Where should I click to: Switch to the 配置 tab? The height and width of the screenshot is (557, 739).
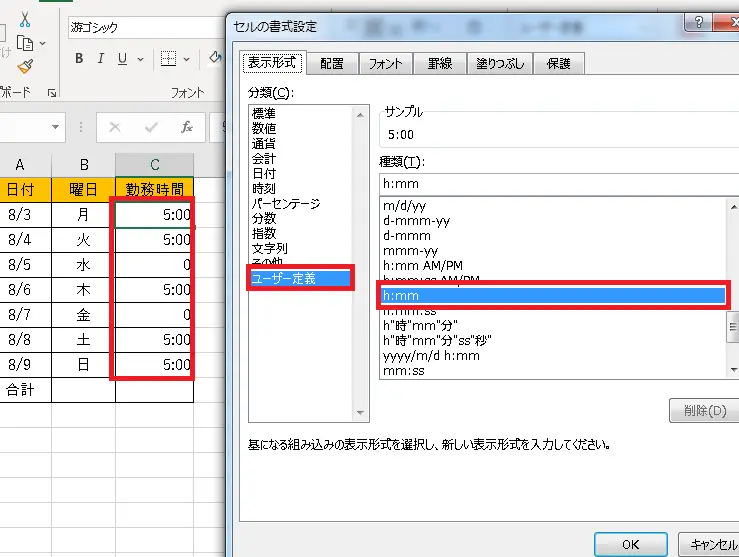pos(332,63)
